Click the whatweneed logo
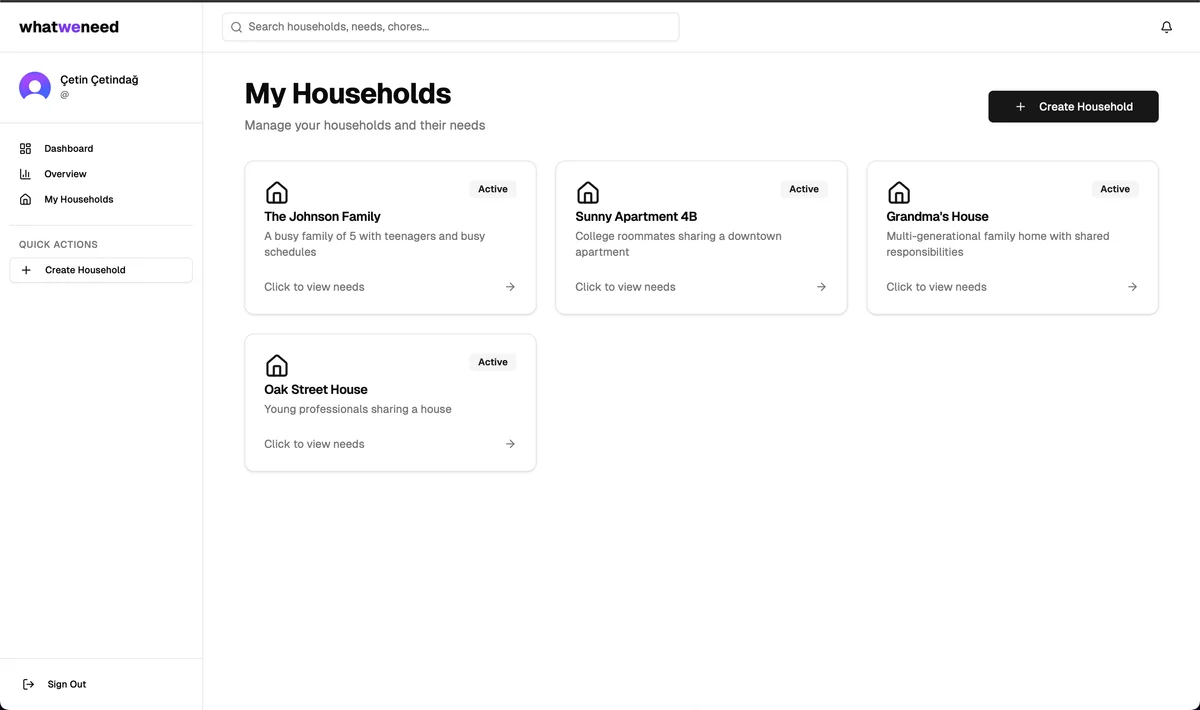 click(69, 27)
